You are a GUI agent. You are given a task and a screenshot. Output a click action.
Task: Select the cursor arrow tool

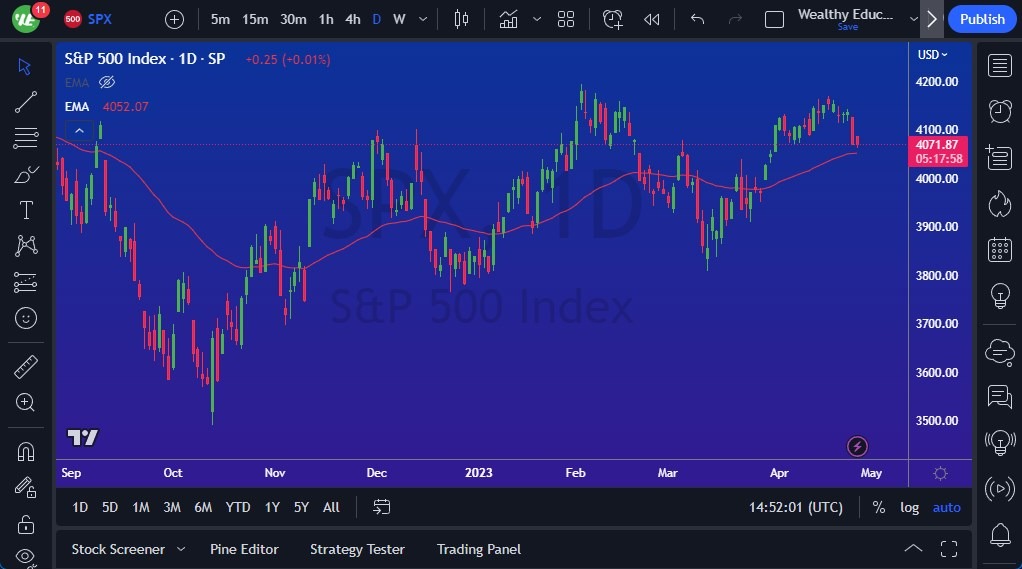(25, 66)
